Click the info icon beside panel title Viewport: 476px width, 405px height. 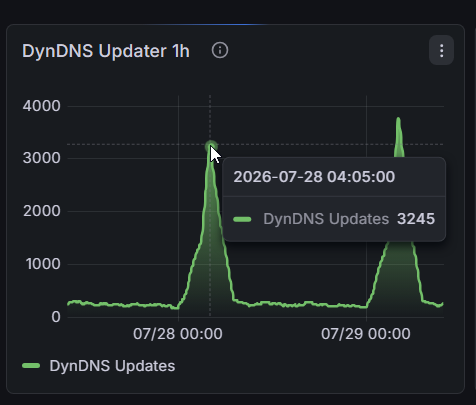tap(220, 51)
